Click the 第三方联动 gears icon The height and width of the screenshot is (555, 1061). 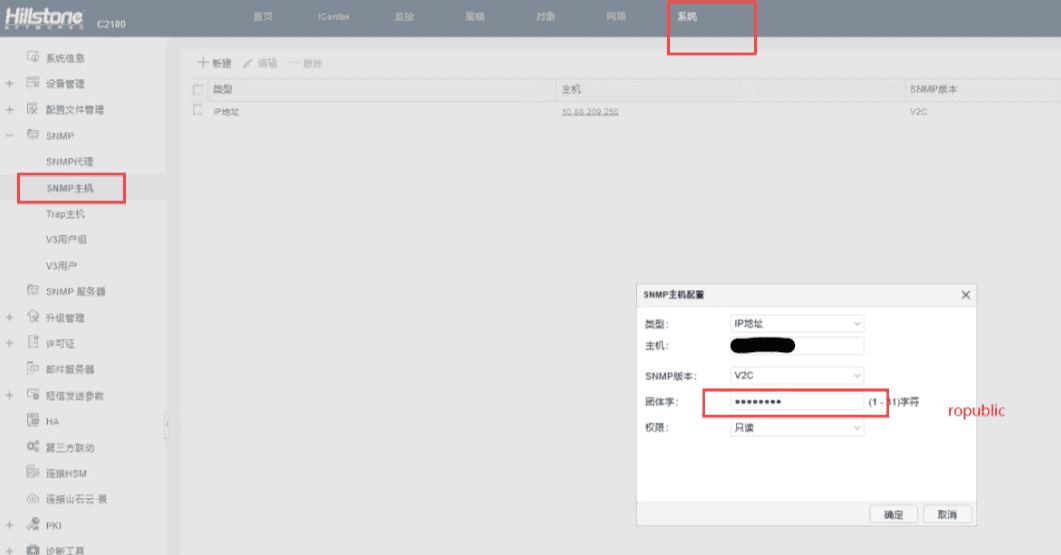pyautogui.click(x=32, y=446)
